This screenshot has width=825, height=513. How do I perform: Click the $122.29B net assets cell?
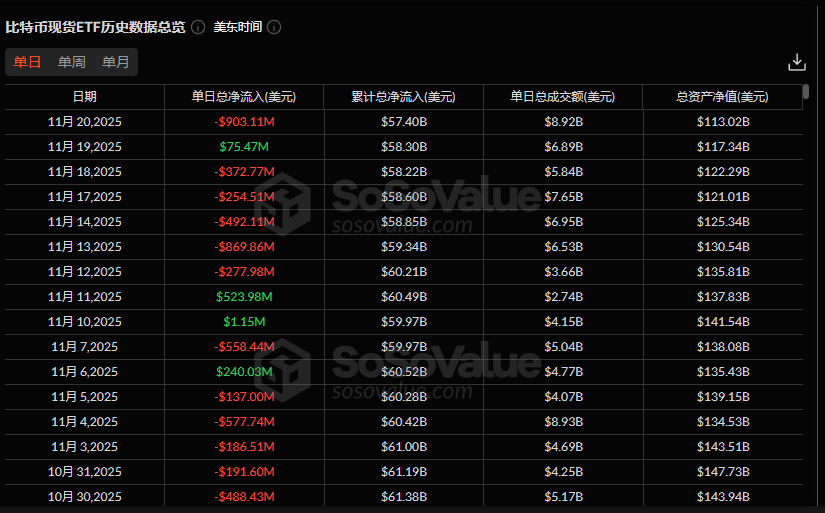tap(723, 172)
